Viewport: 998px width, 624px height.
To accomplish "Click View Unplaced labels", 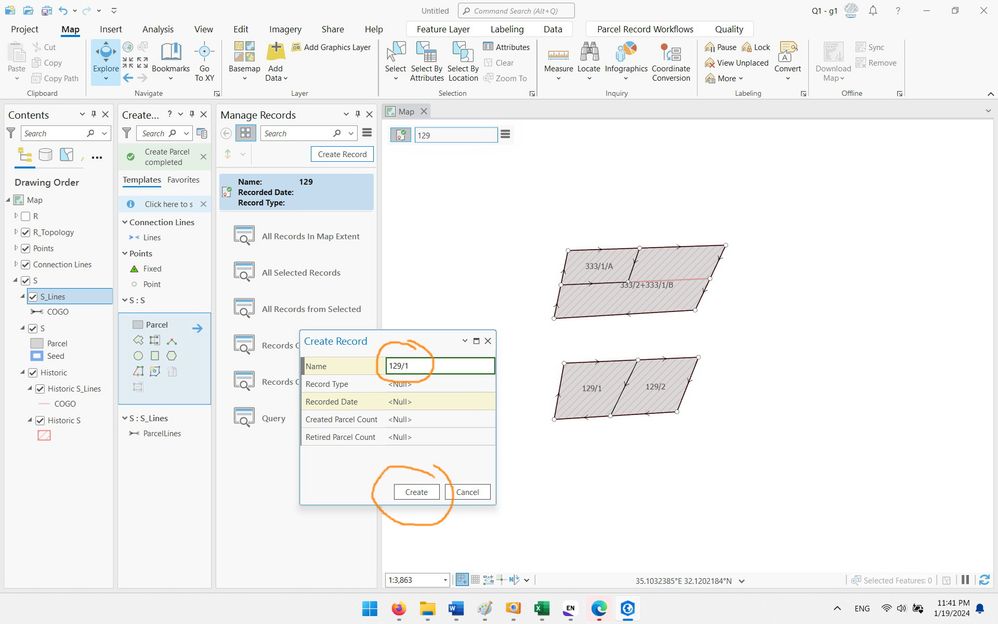I will pos(736,63).
